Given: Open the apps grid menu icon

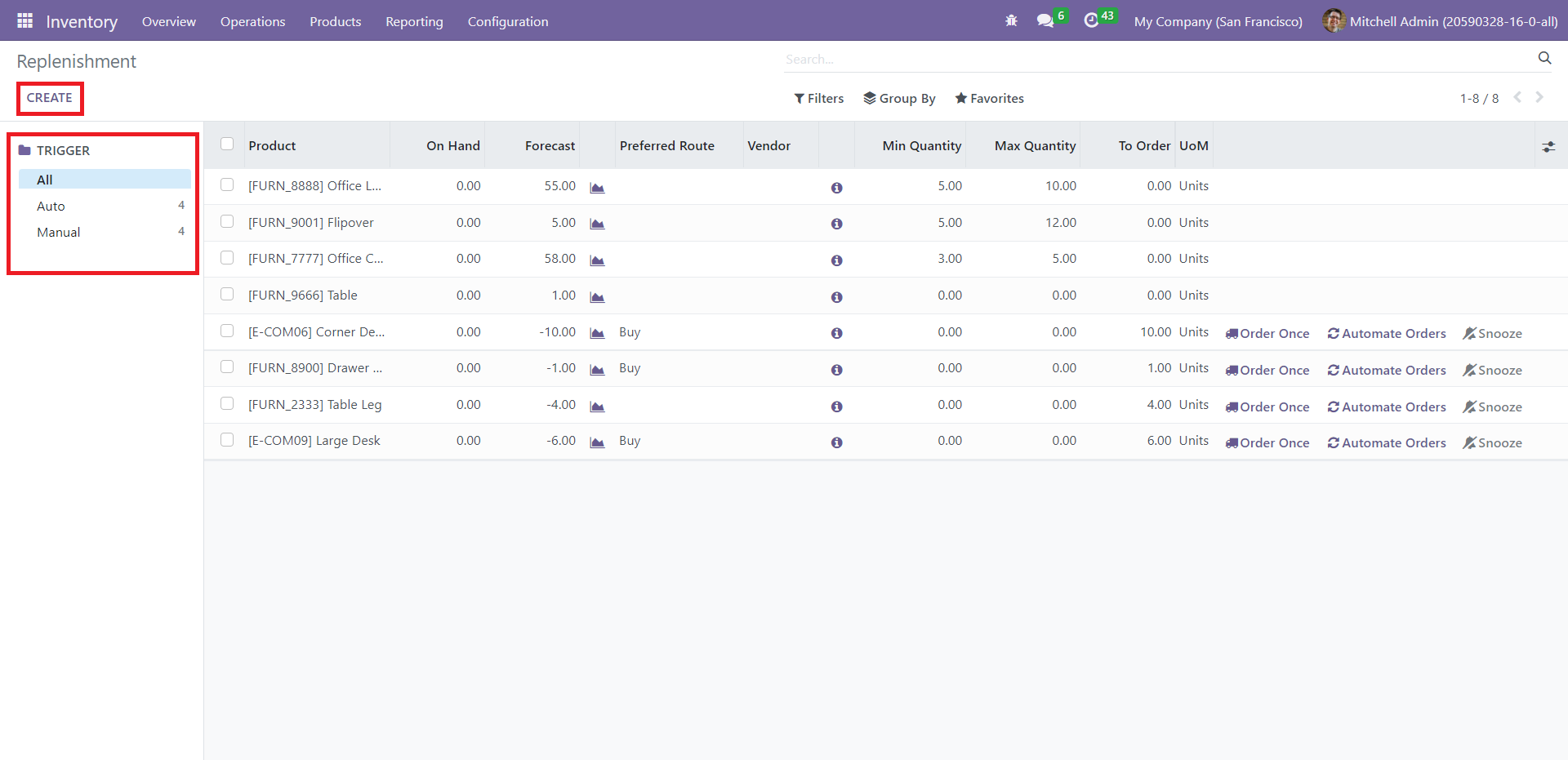Looking at the screenshot, I should (25, 20).
